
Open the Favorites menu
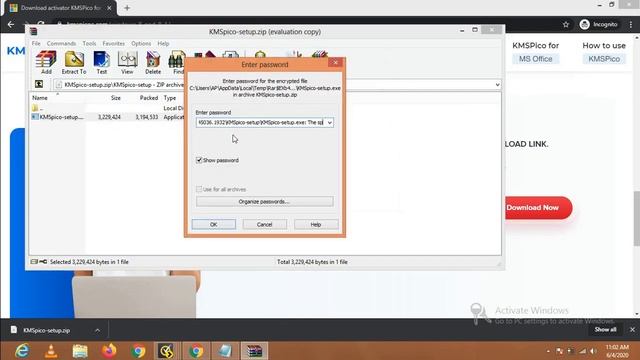pyautogui.click(x=113, y=43)
